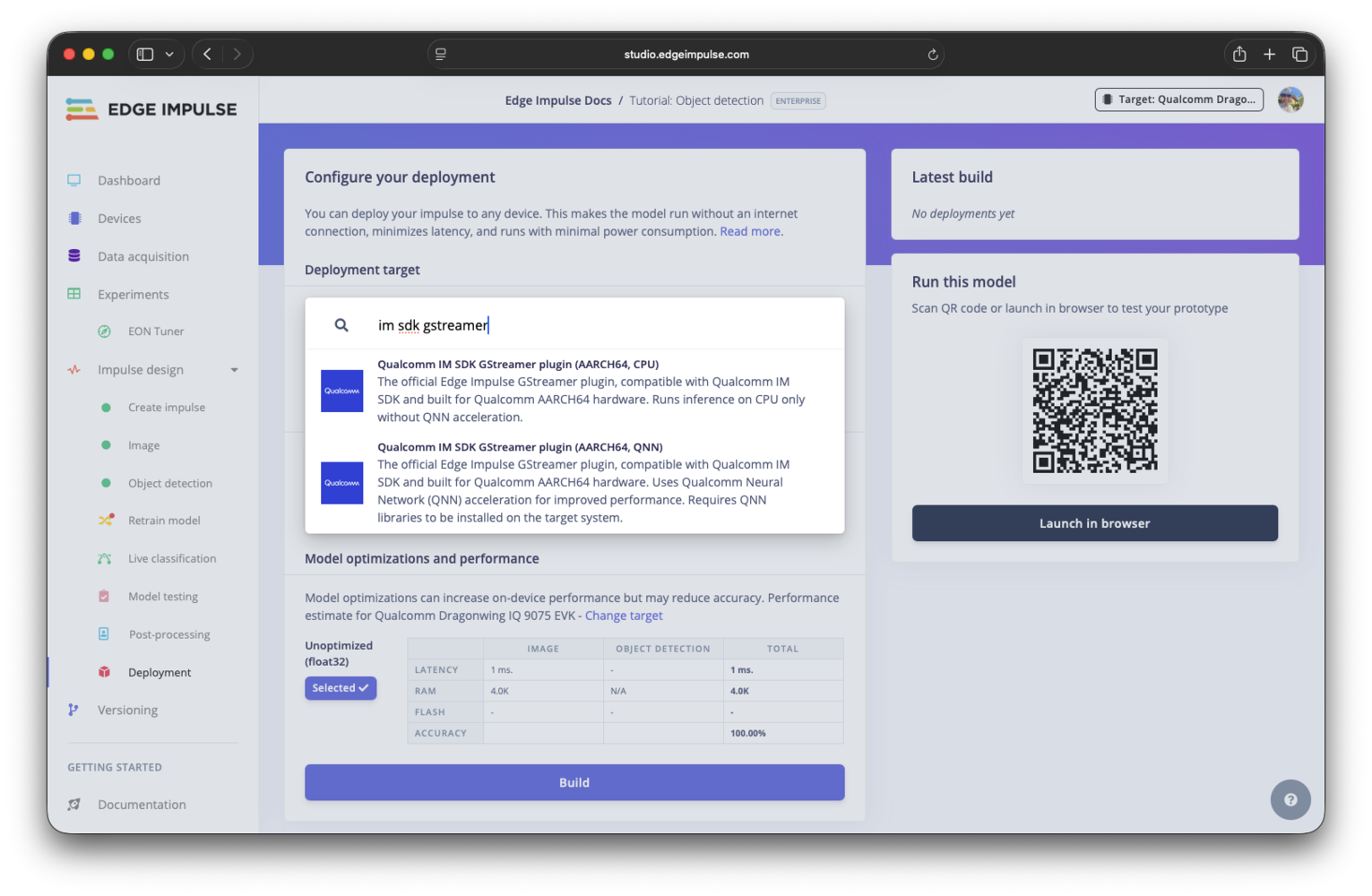Click the Experiments grid icon
Viewport: 1372px width, 896px height.
(74, 294)
